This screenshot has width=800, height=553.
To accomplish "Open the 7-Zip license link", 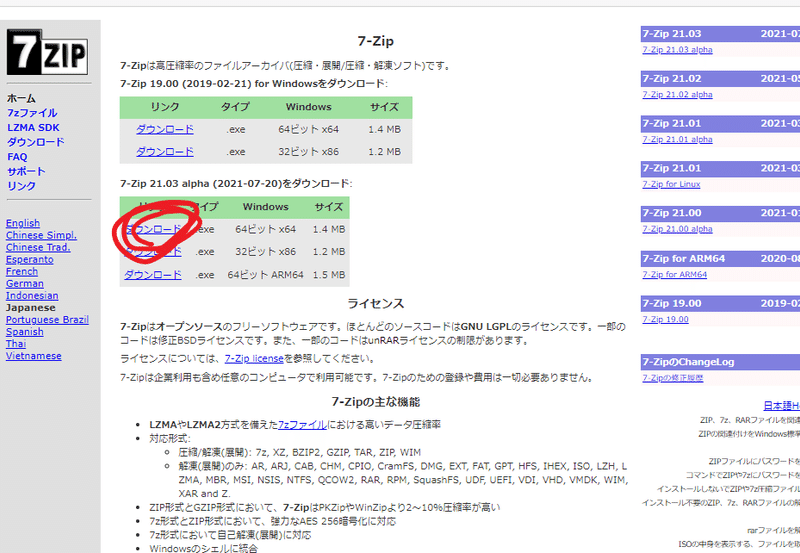I will (x=254, y=359).
